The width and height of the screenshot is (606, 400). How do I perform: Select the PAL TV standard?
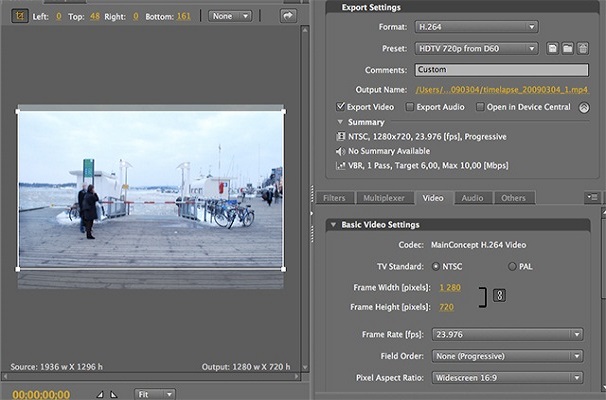coord(513,266)
